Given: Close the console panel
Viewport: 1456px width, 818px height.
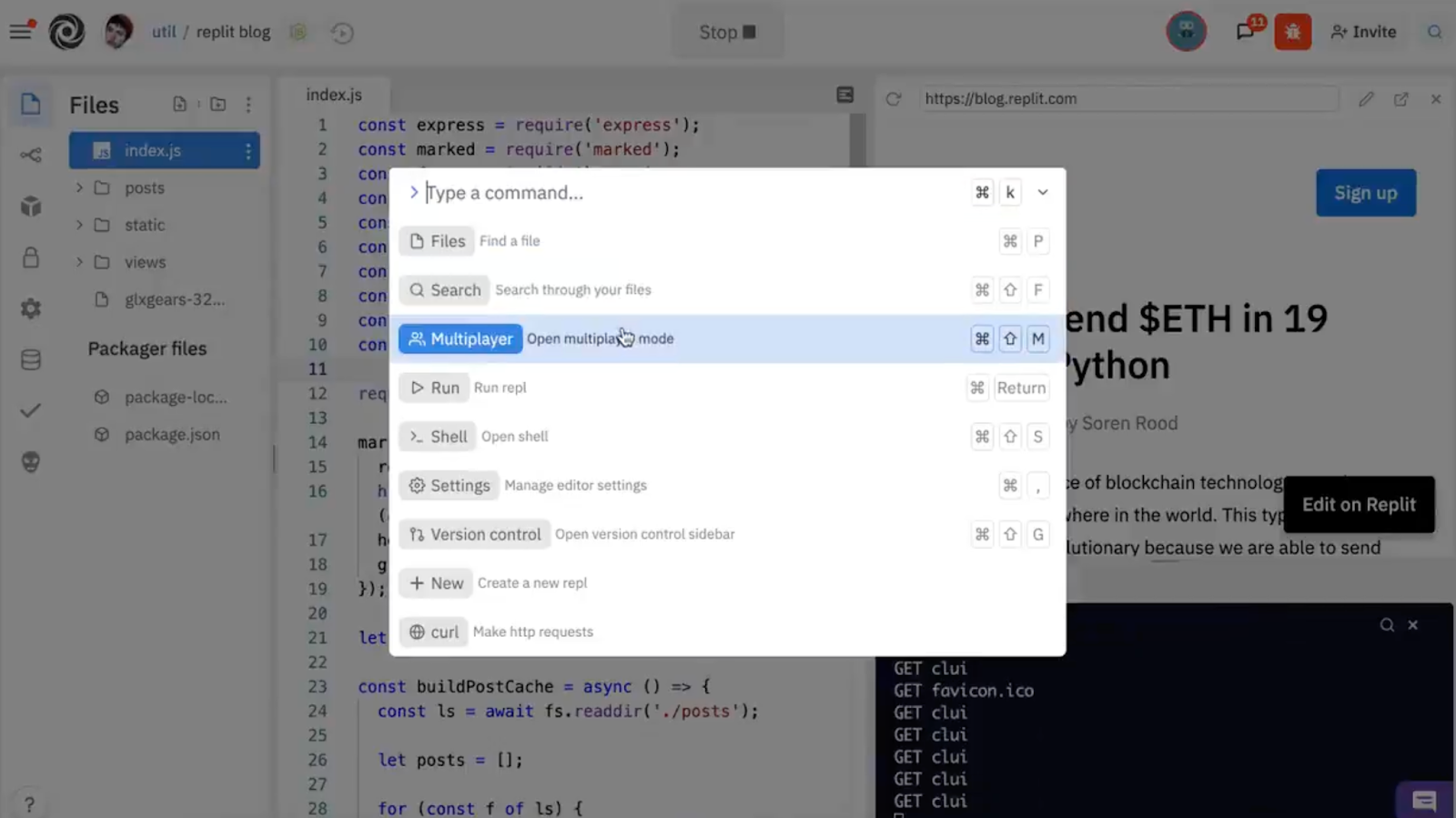Looking at the screenshot, I should pos(1413,625).
